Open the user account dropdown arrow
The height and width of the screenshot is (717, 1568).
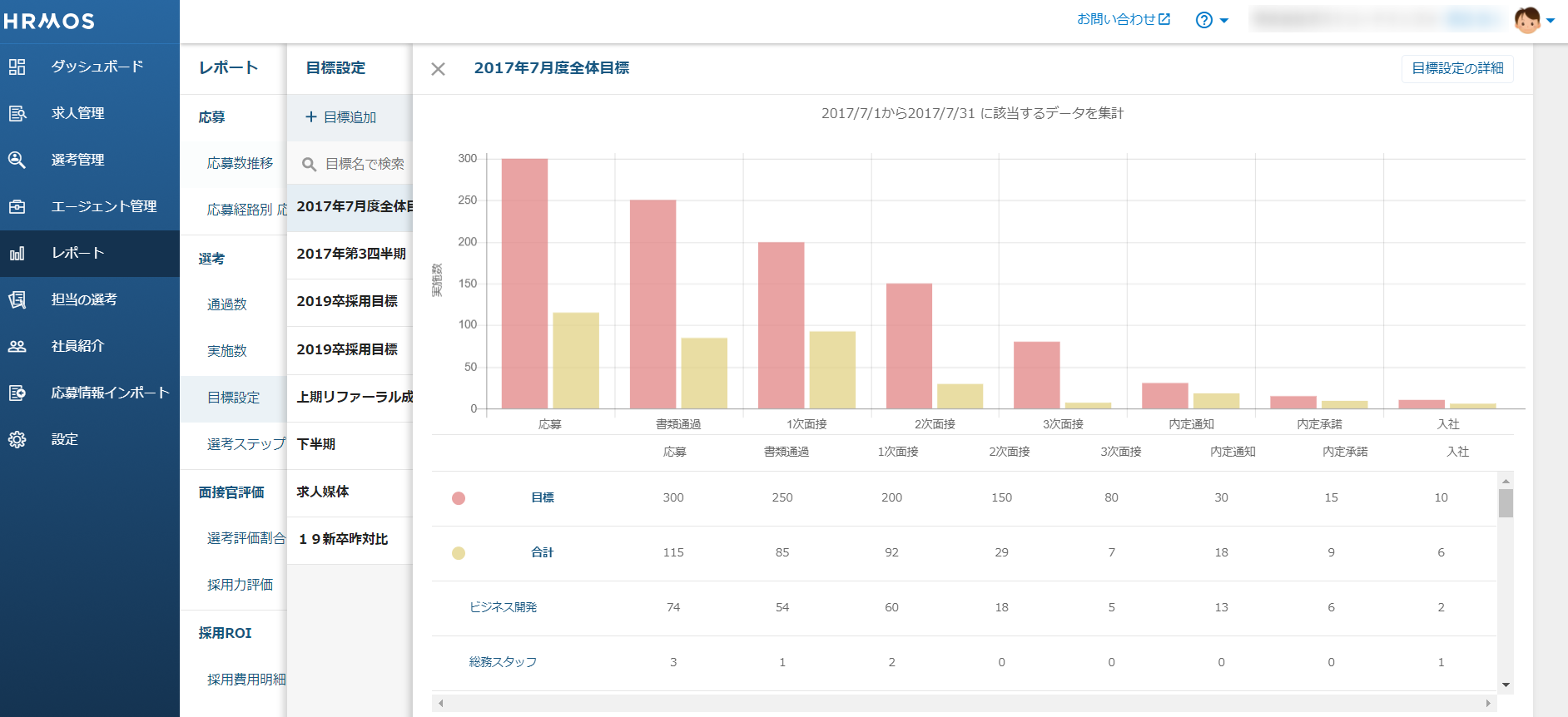click(1551, 21)
